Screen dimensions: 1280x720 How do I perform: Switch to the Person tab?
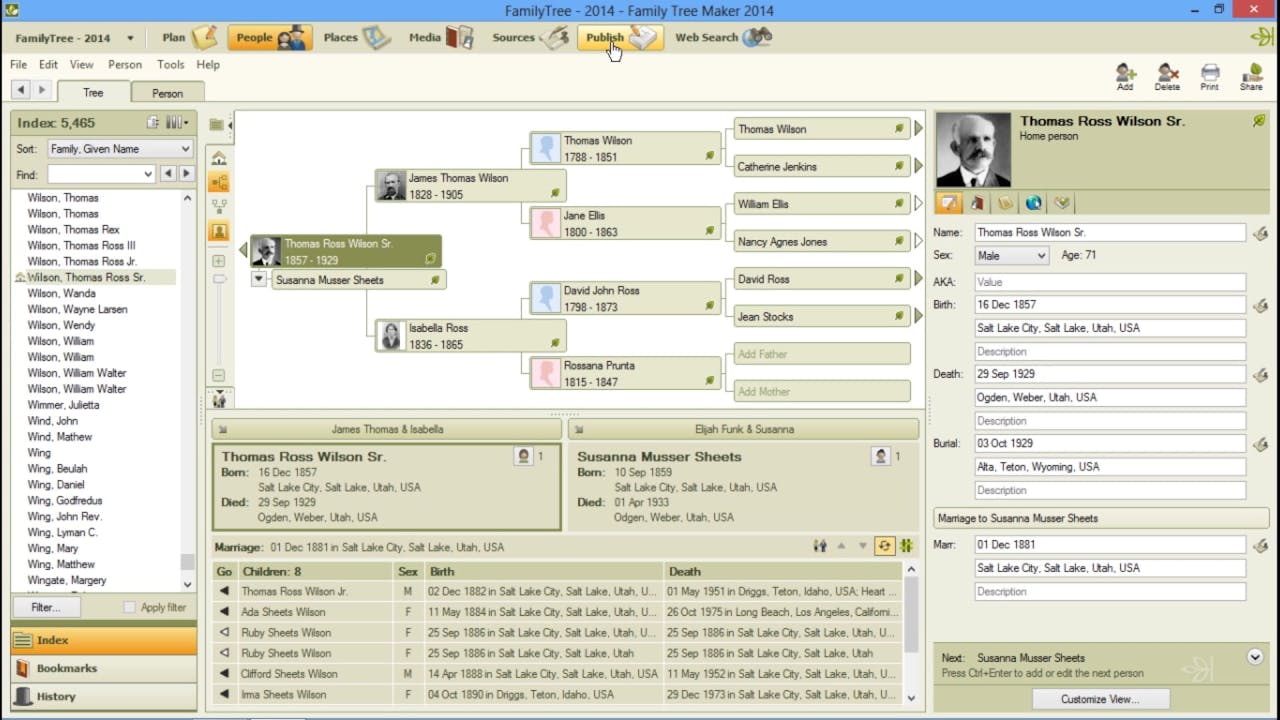click(x=167, y=91)
